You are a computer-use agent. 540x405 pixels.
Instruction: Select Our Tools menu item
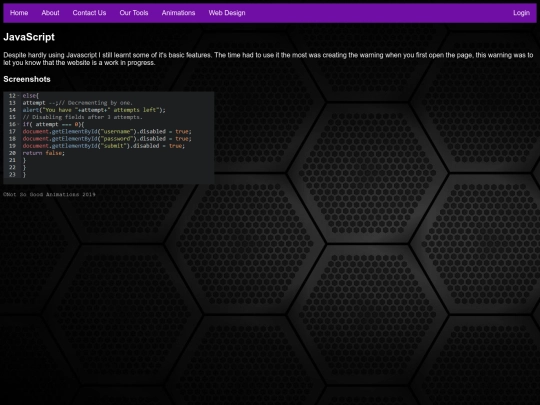(x=134, y=13)
